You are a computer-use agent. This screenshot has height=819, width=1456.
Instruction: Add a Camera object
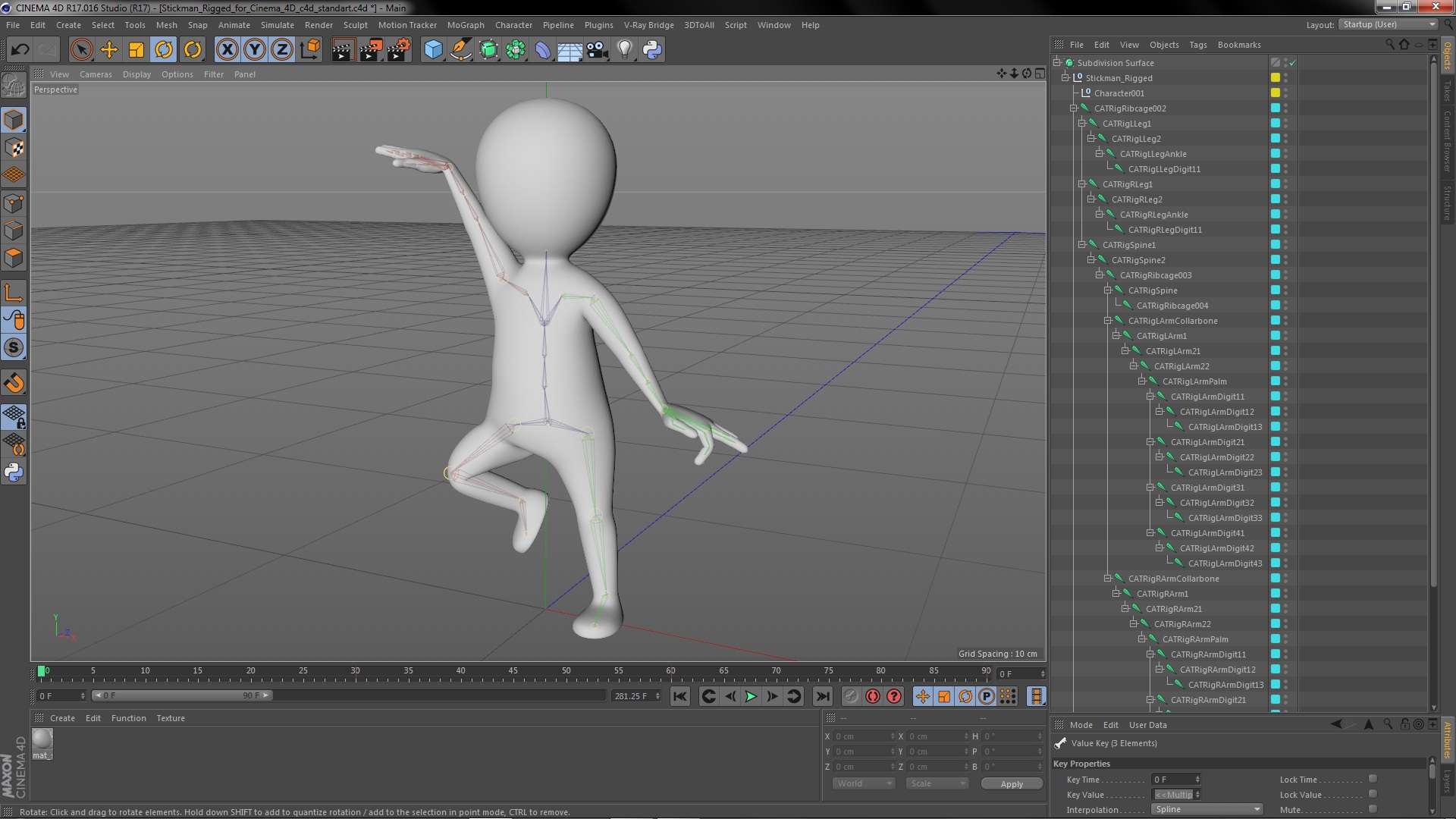[598, 50]
